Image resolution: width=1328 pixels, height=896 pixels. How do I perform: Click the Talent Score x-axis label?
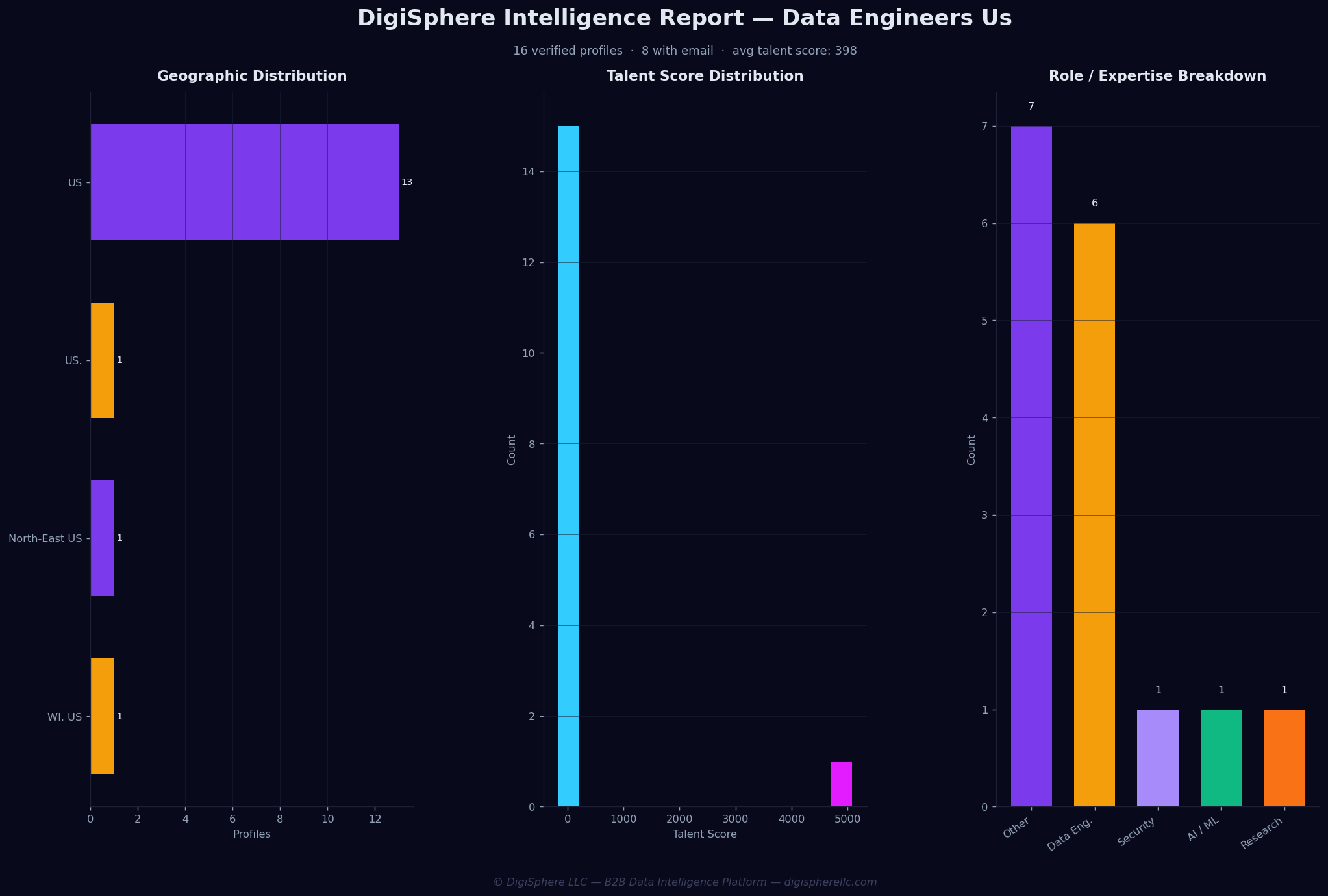(705, 834)
